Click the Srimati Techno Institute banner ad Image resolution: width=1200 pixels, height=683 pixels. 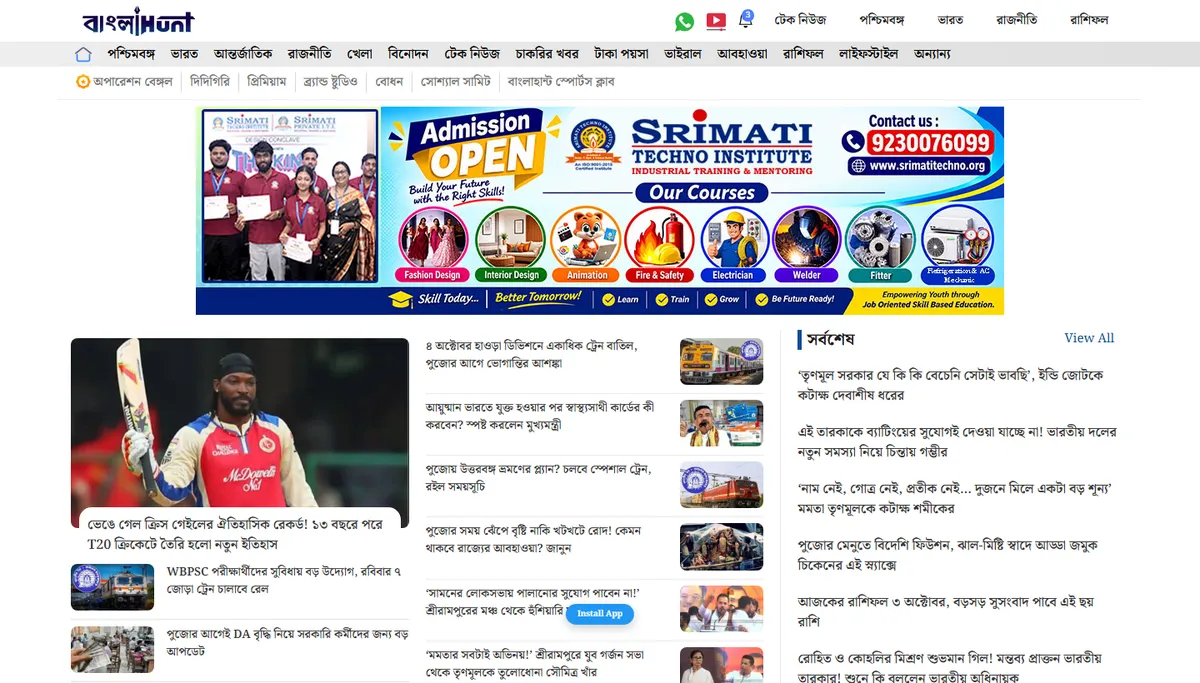click(x=600, y=211)
